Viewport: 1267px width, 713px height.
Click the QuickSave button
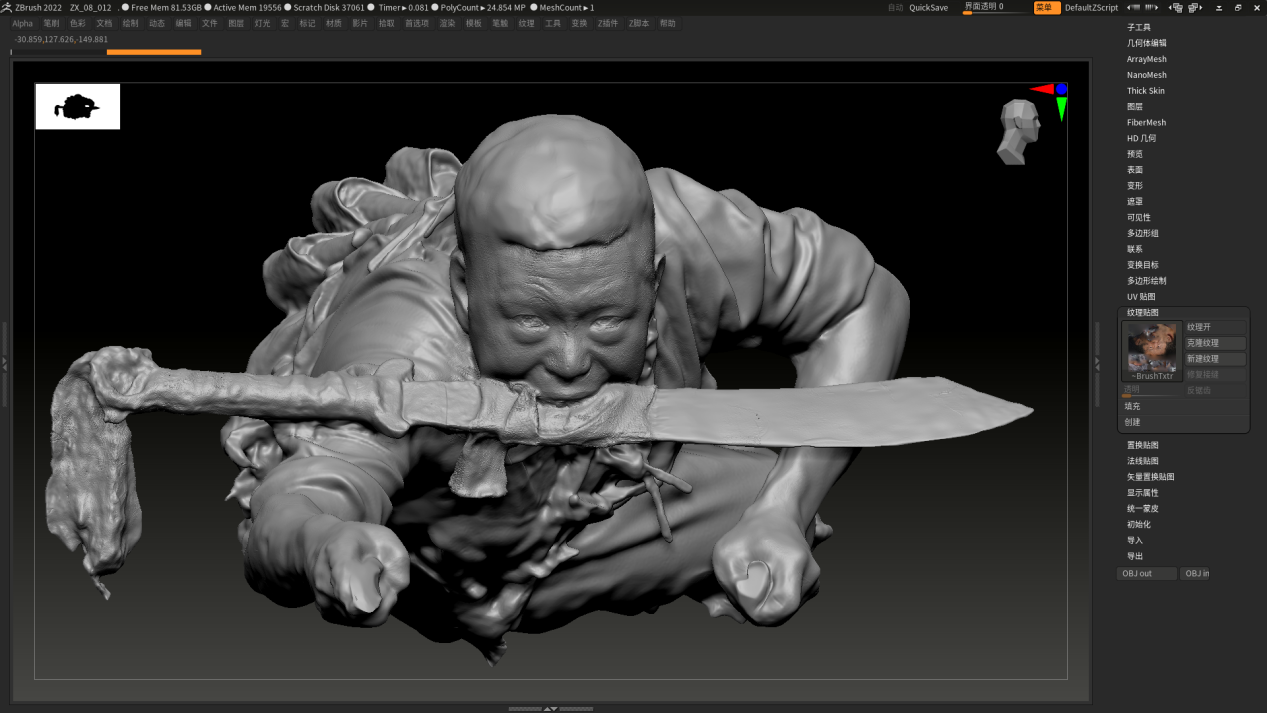[x=928, y=7]
